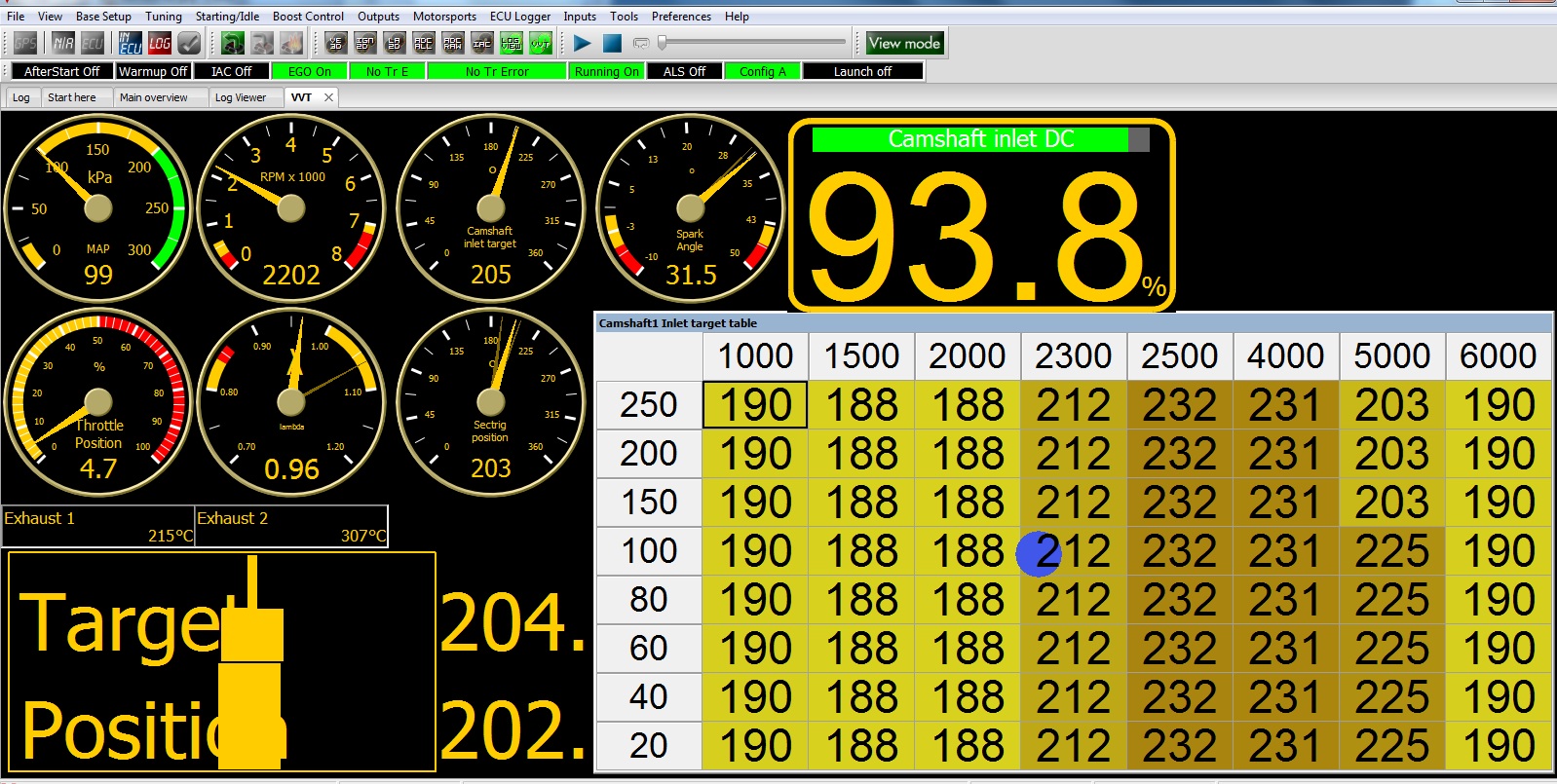Image resolution: width=1557 pixels, height=784 pixels.
Task: Switch to the Log Viewer tab
Action: point(240,97)
